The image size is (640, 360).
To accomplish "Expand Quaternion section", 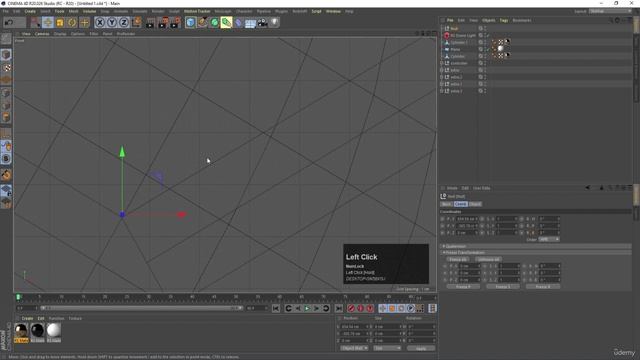I will (x=444, y=246).
